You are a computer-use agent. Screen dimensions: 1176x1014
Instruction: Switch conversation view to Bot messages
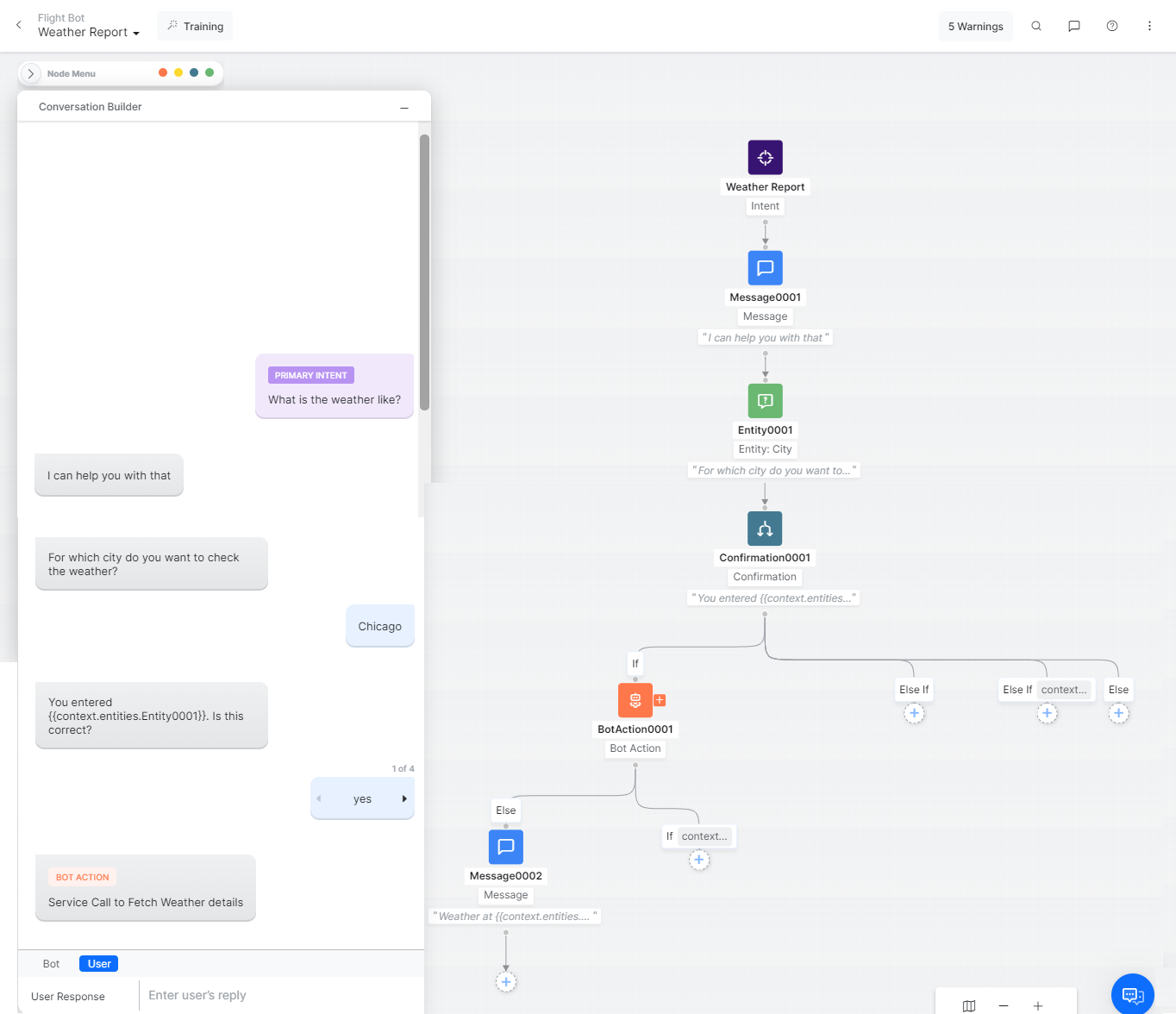[51, 963]
